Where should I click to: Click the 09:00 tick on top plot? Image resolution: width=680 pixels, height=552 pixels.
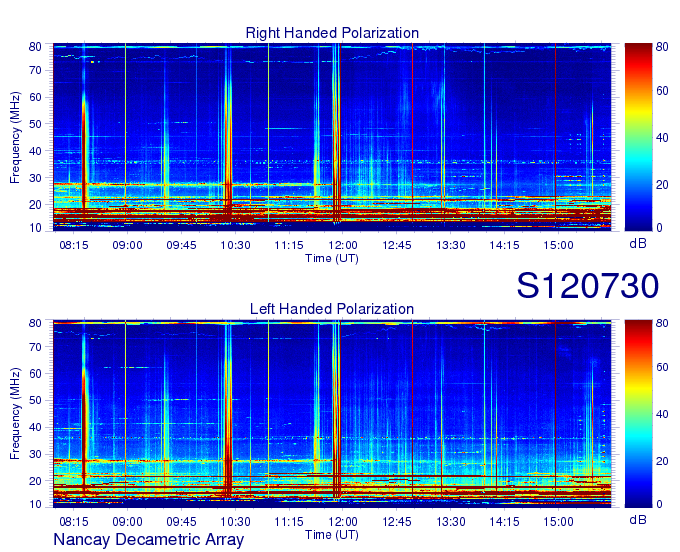(128, 245)
